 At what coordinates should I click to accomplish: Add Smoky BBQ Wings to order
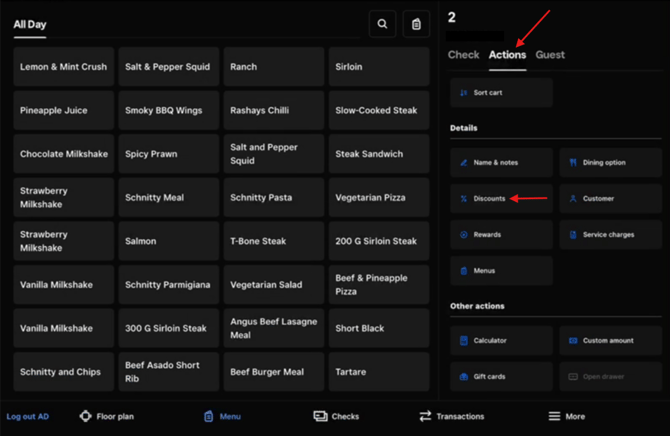pos(168,111)
